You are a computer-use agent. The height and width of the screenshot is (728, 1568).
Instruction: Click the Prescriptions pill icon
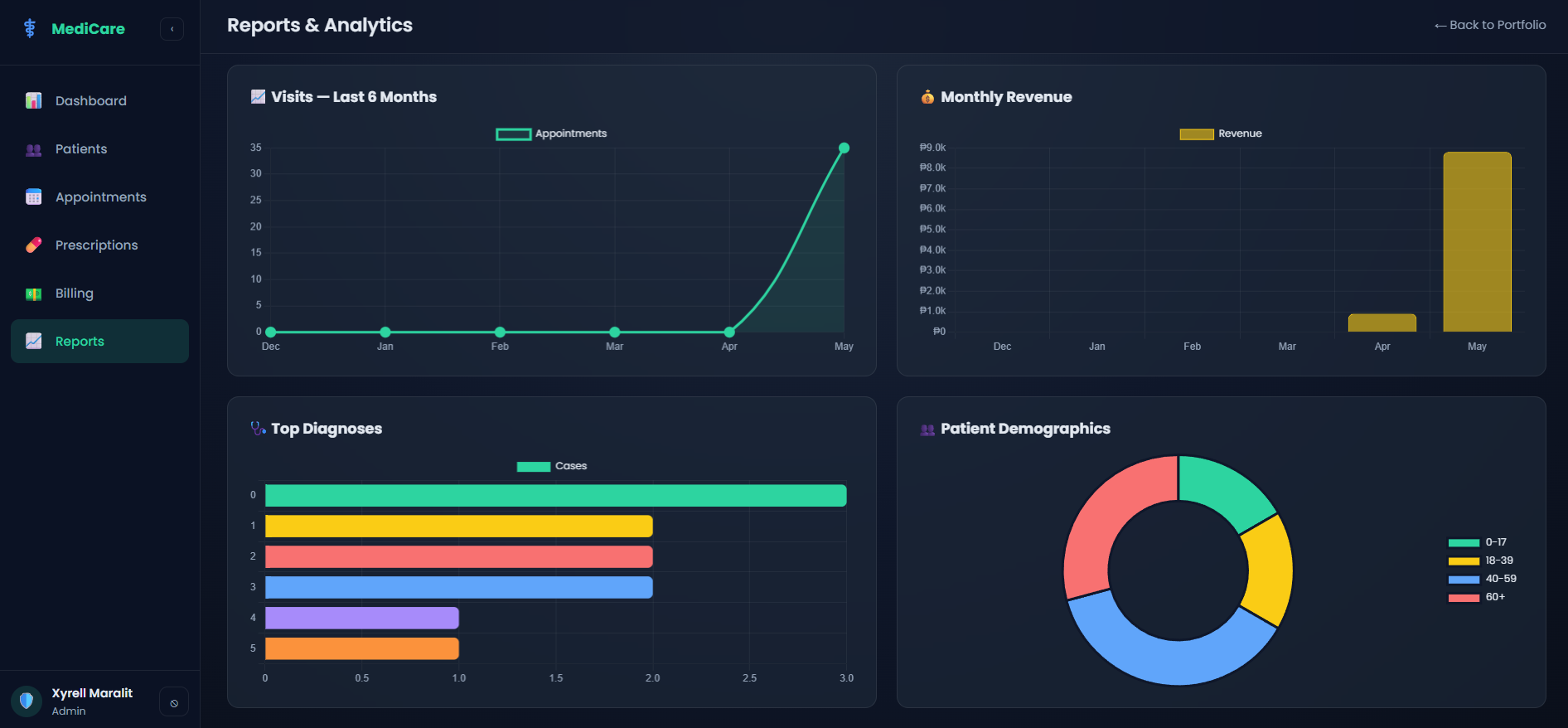point(33,245)
